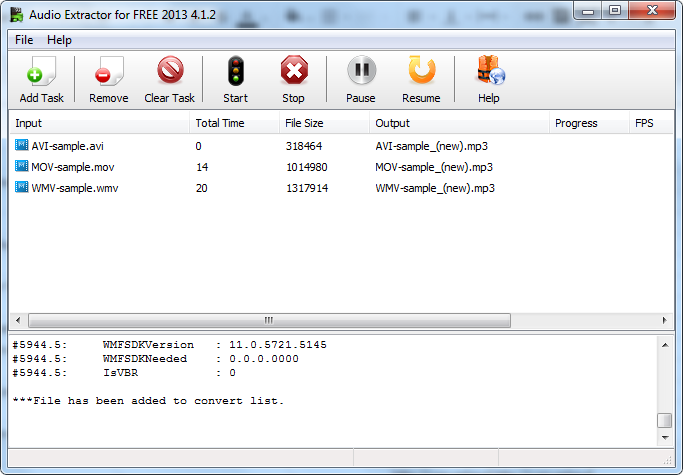Click the horizontal scrollbar right arrow
The image size is (683, 475).
(x=664, y=320)
